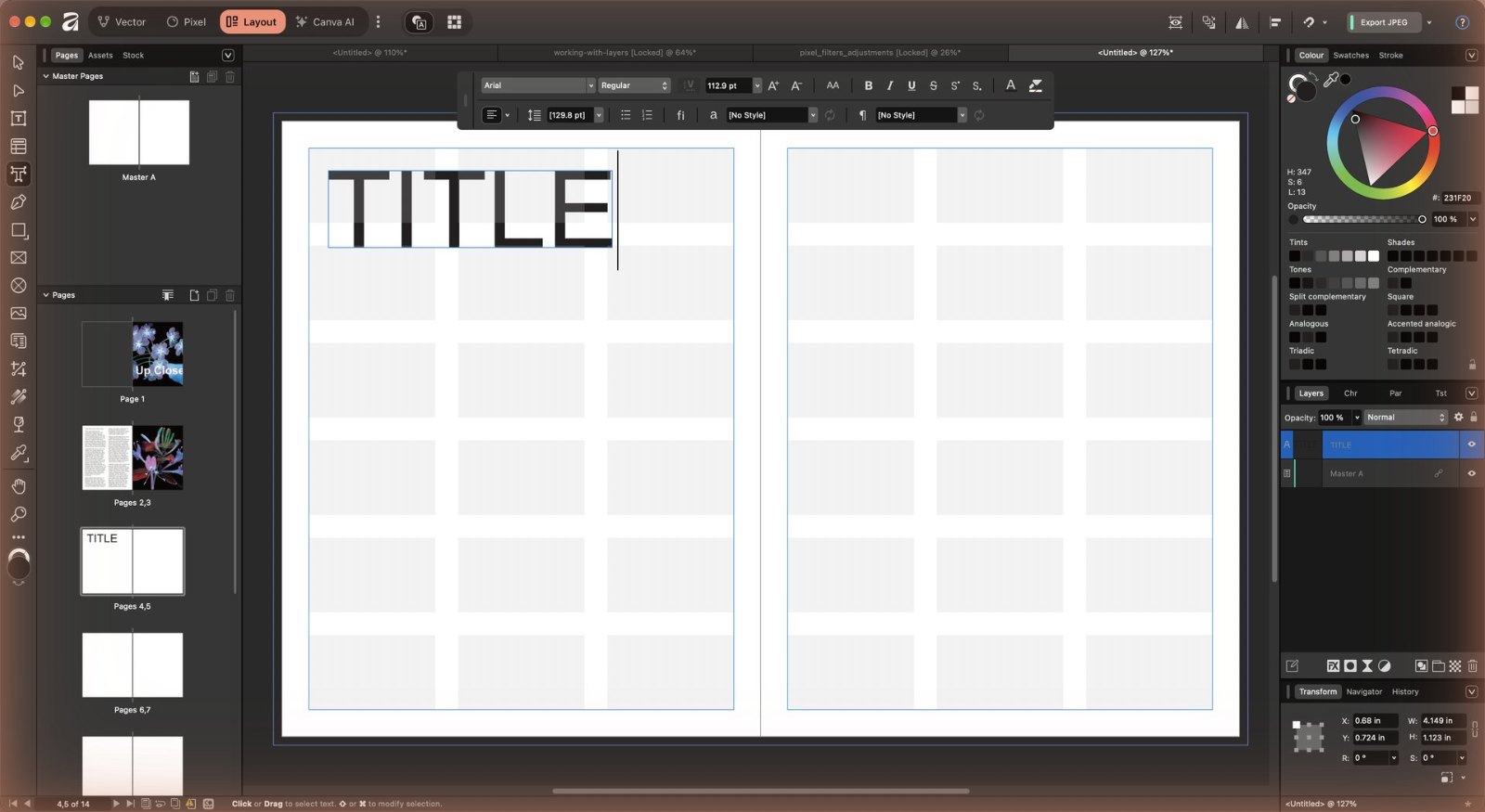Toggle italic formatting
Viewport: 1485px width, 812px height.
pos(890,85)
